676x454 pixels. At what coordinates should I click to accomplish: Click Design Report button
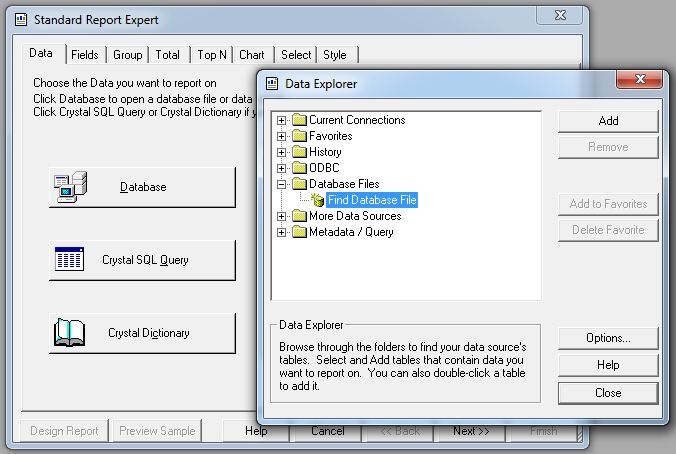pos(64,431)
